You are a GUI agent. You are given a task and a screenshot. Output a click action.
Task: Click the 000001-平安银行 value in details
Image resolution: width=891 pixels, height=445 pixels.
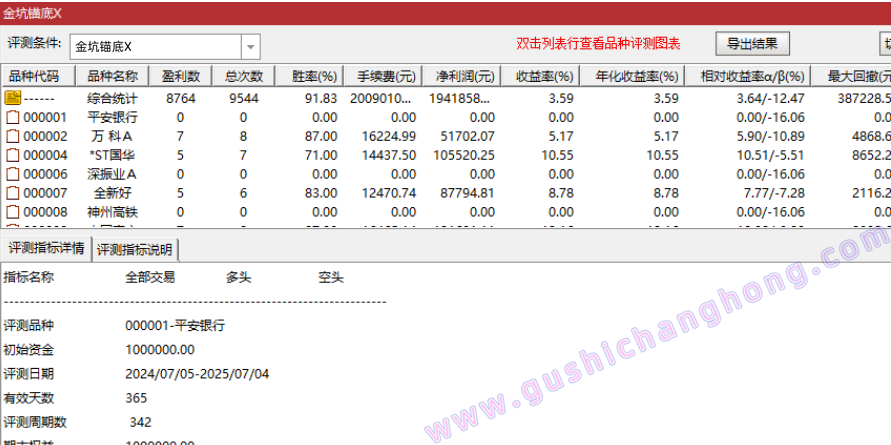click(175, 326)
